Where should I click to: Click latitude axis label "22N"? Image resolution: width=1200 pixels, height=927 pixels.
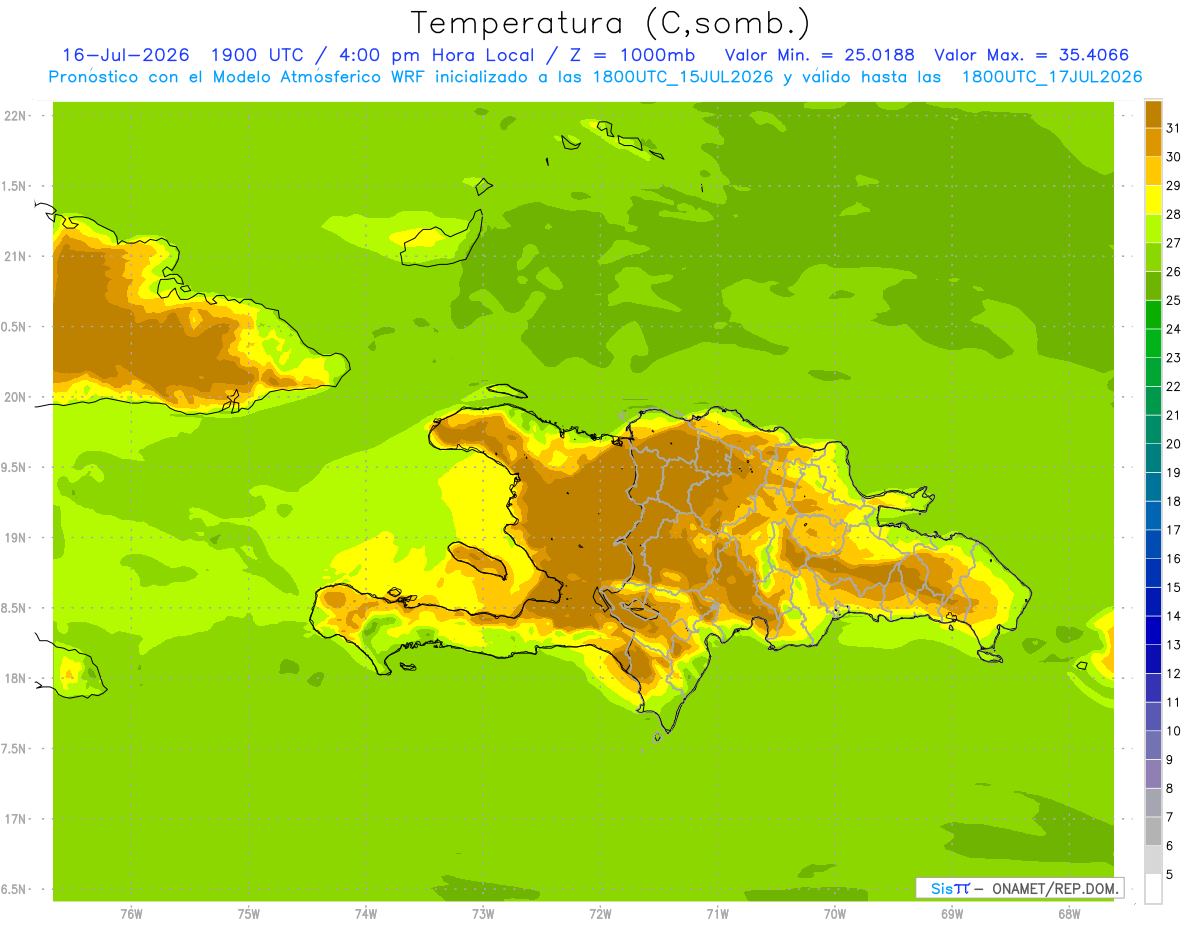tap(16, 115)
